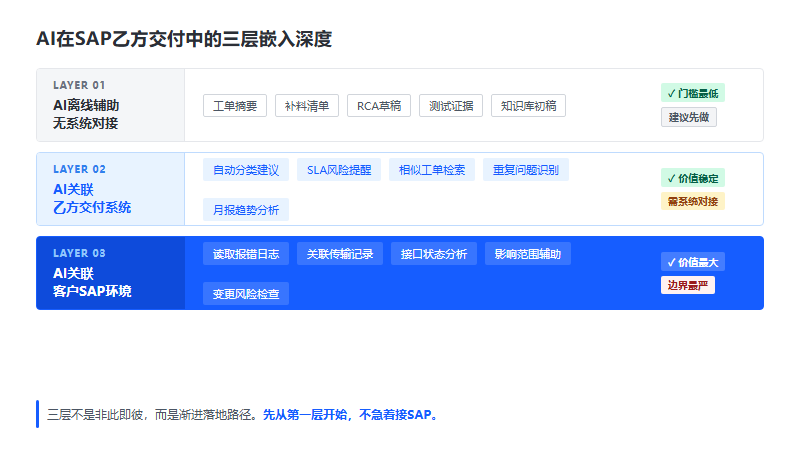Click the '✓ 门槛最低' badge
Viewport: 800px width, 450px height.
pos(693,93)
